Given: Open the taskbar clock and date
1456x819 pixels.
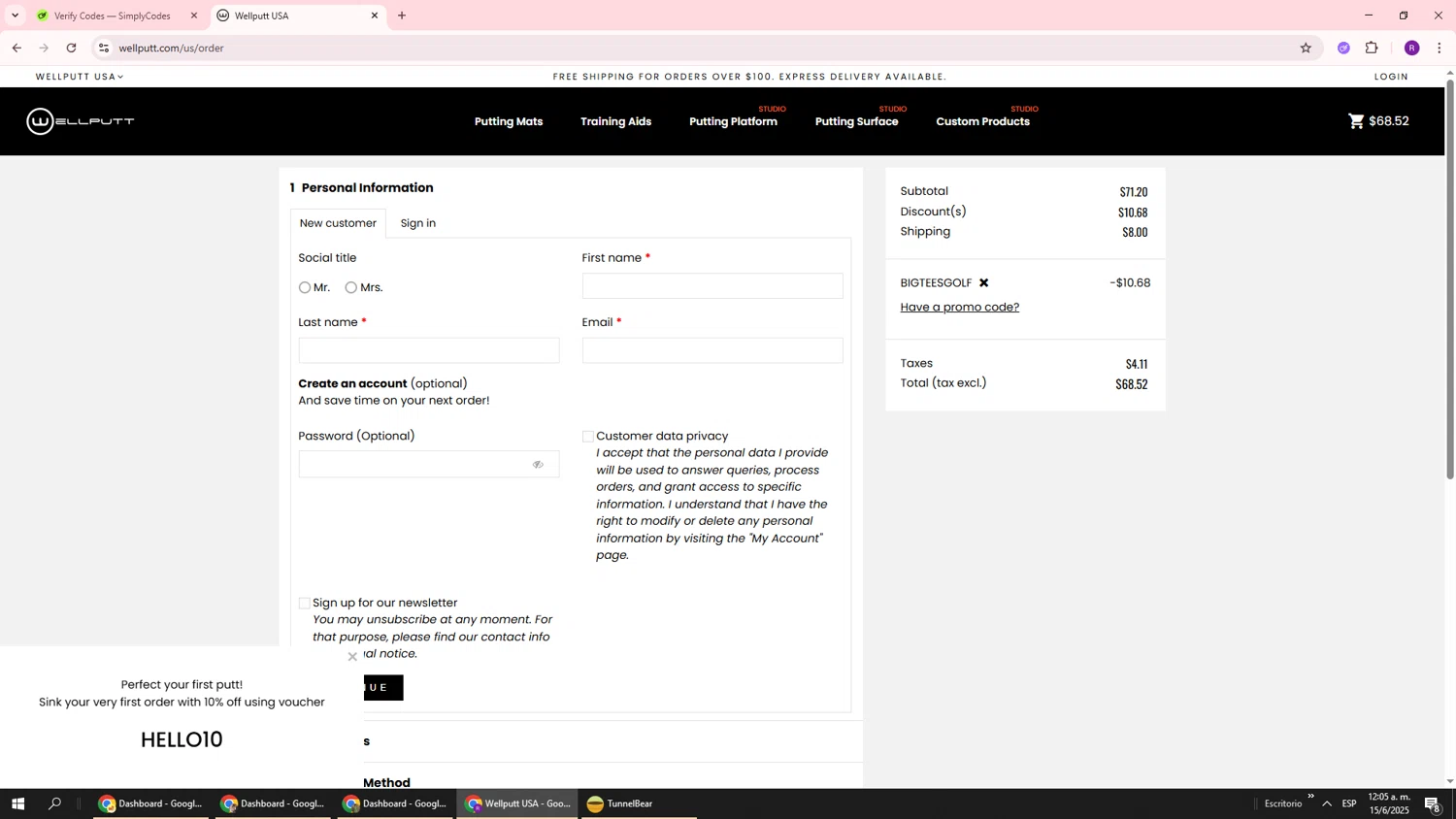Looking at the screenshot, I should tap(1389, 803).
